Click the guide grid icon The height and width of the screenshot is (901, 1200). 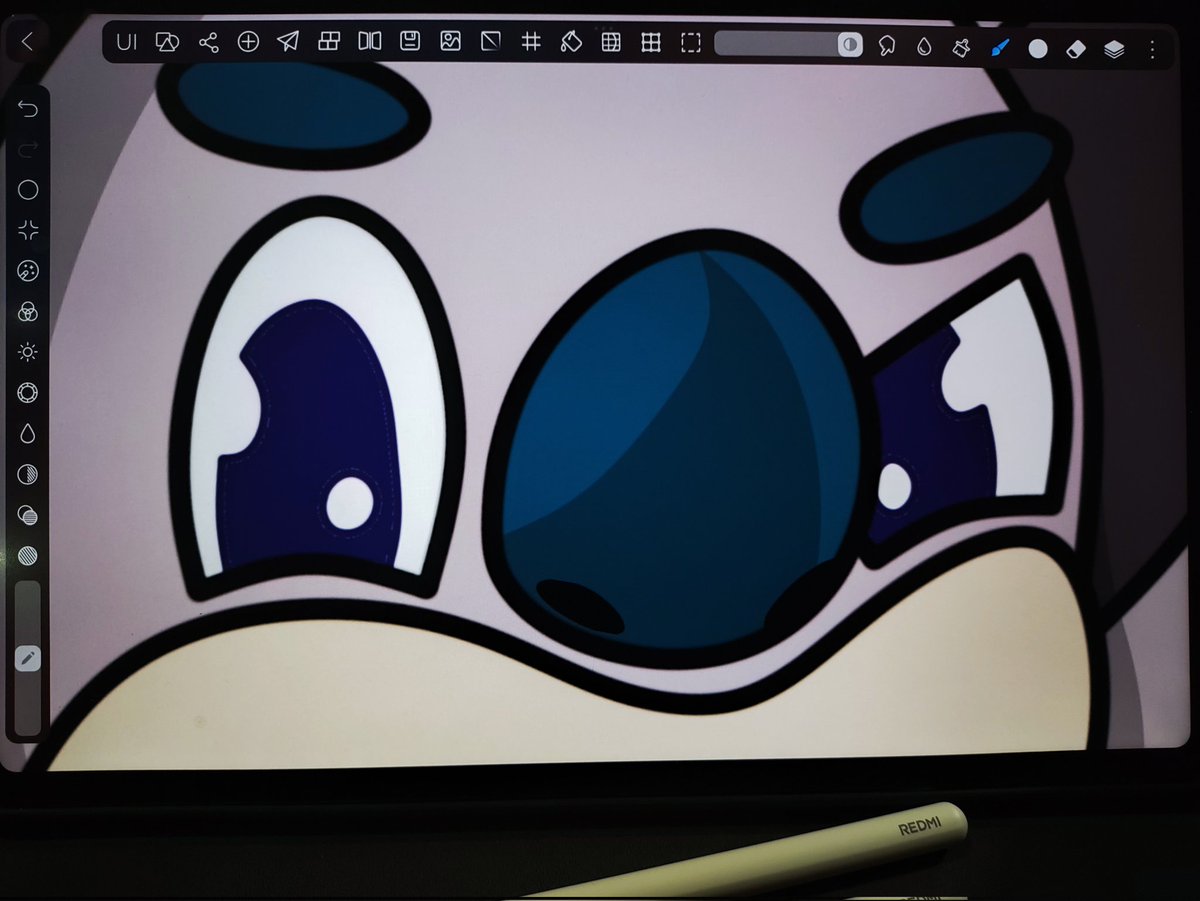651,43
